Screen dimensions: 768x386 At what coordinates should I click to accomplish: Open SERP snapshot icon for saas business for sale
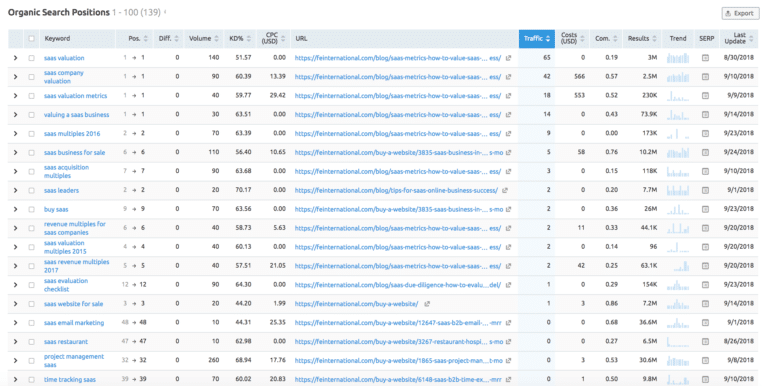tap(705, 152)
